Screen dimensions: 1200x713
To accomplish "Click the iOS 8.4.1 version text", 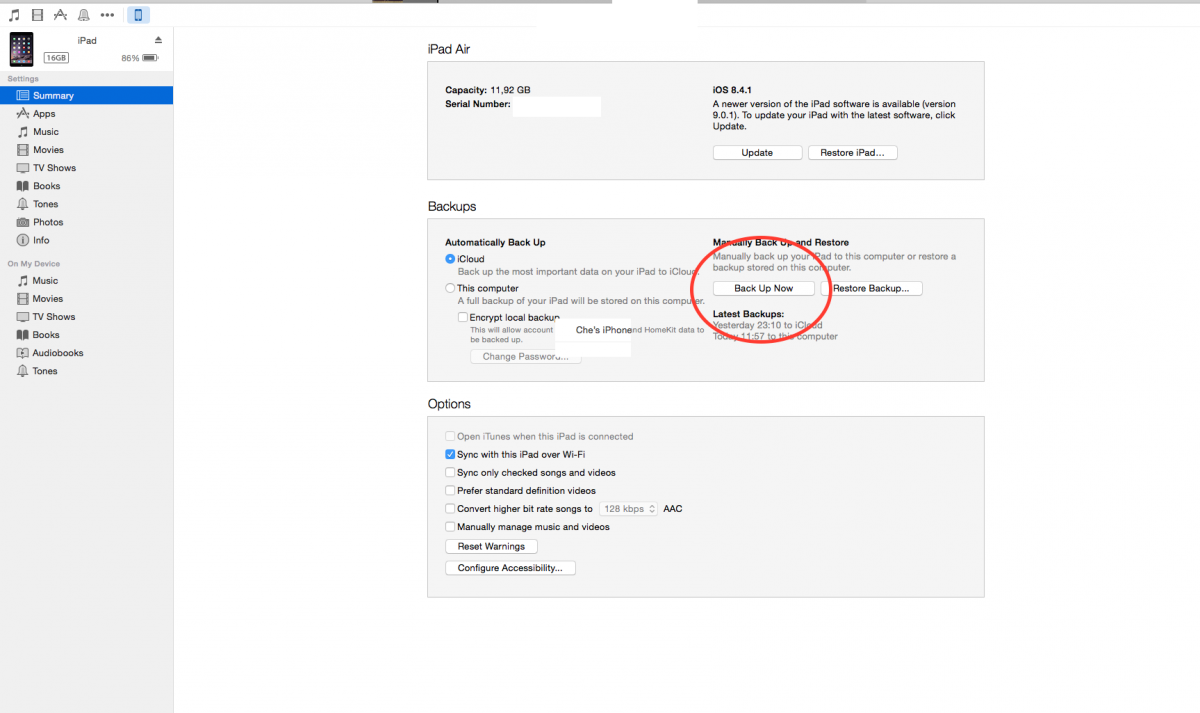I will 734,90.
